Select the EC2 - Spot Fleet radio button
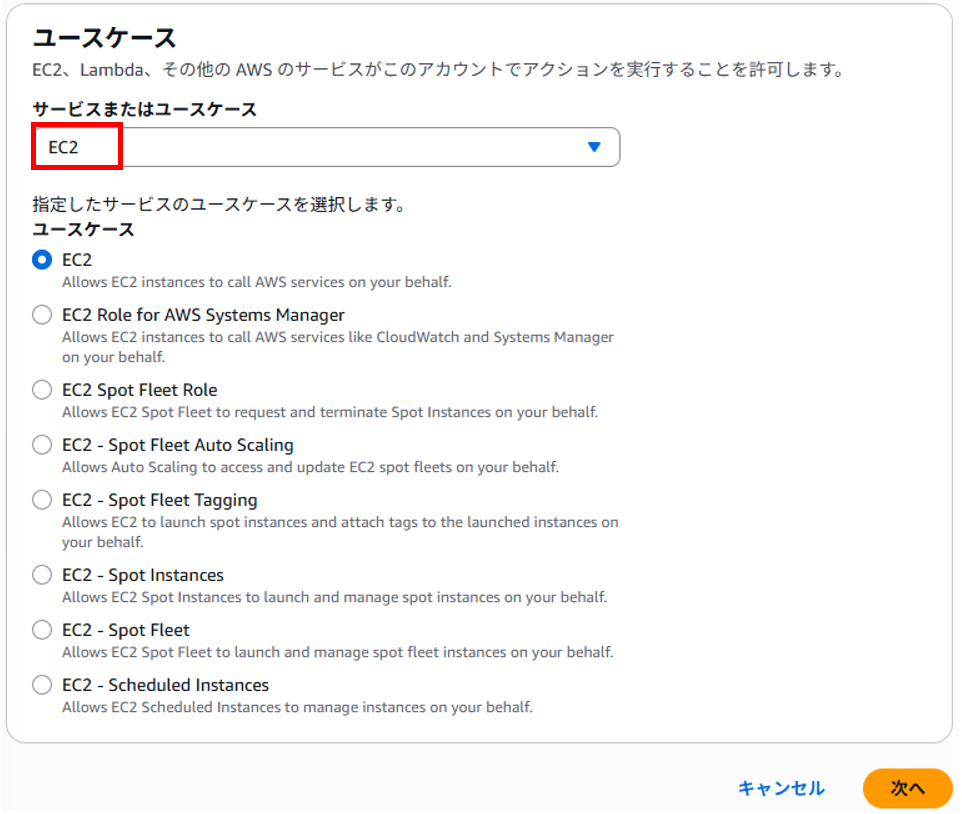This screenshot has height=814, width=962. click(42, 630)
